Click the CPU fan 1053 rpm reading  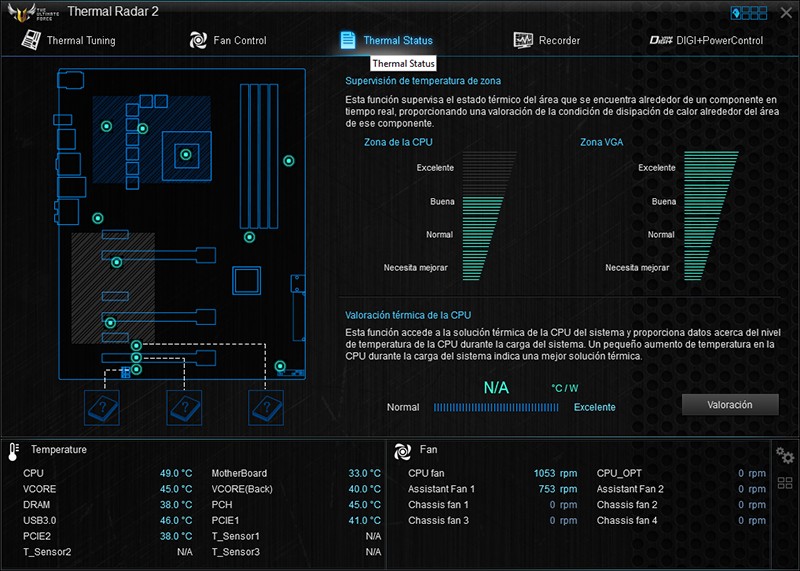point(556,473)
